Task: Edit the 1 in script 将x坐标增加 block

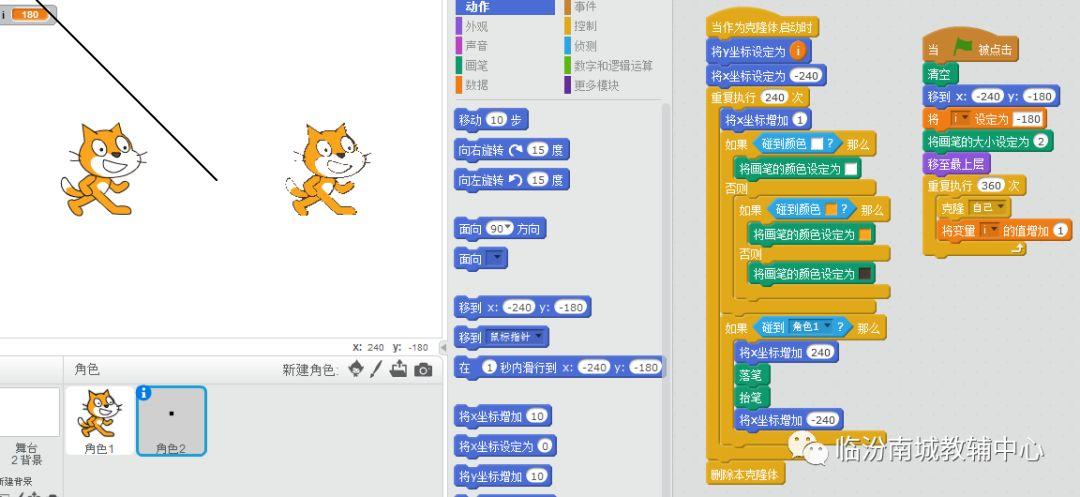Action: click(x=799, y=120)
